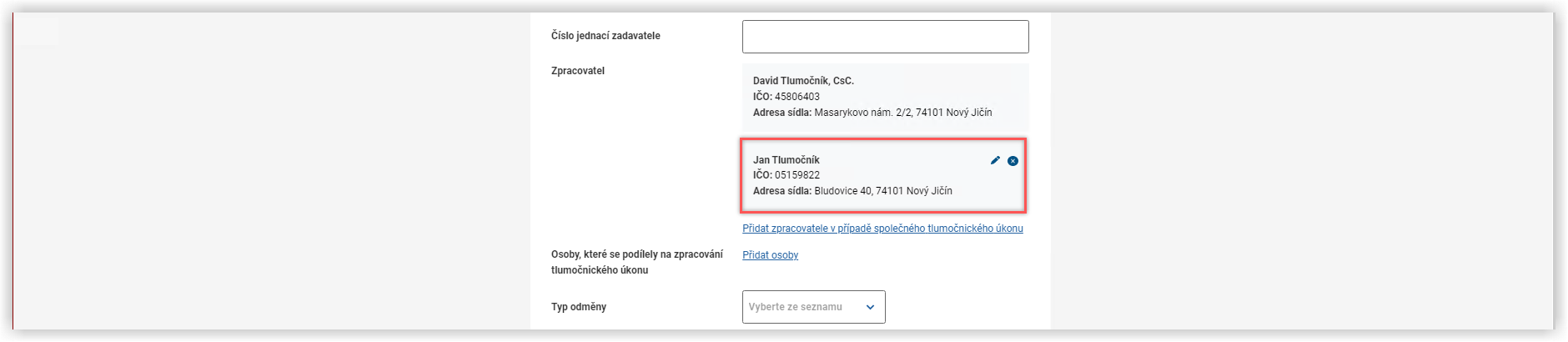1568x342 pixels.
Task: Edit Jan Tlumočník using the pencil icon
Action: pyautogui.click(x=995, y=160)
